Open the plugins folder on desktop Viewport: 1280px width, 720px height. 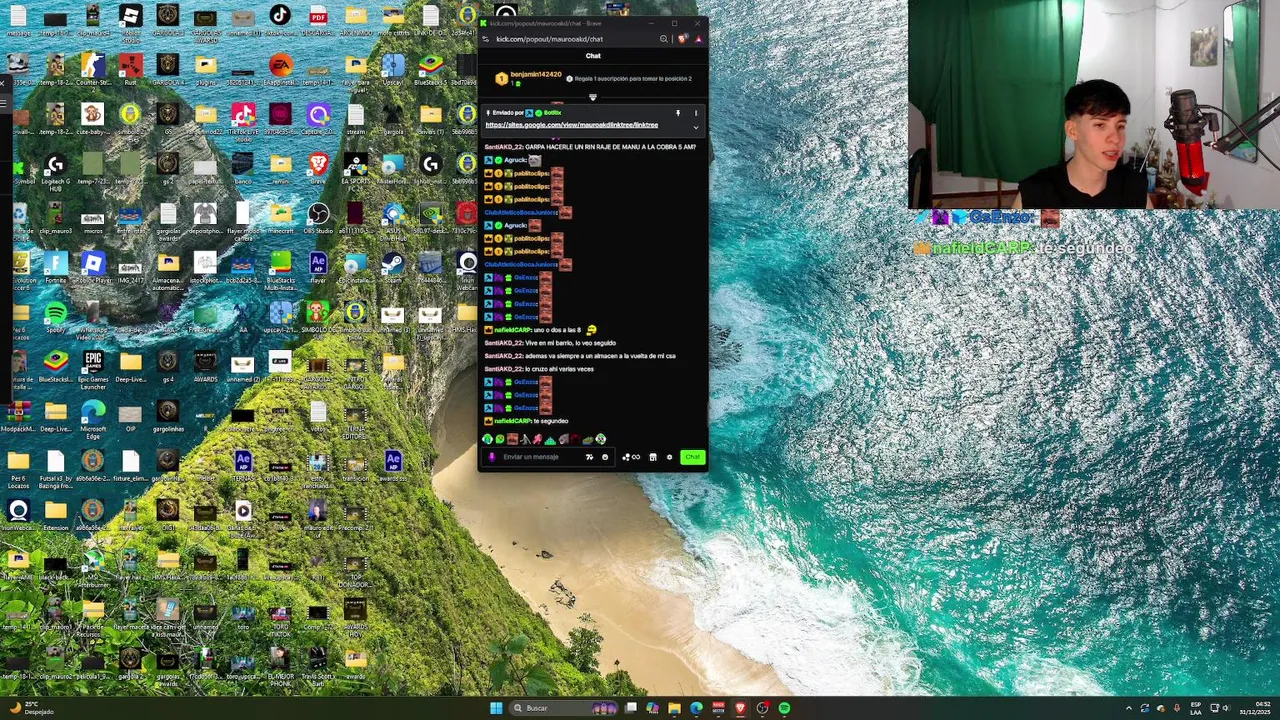tap(206, 70)
